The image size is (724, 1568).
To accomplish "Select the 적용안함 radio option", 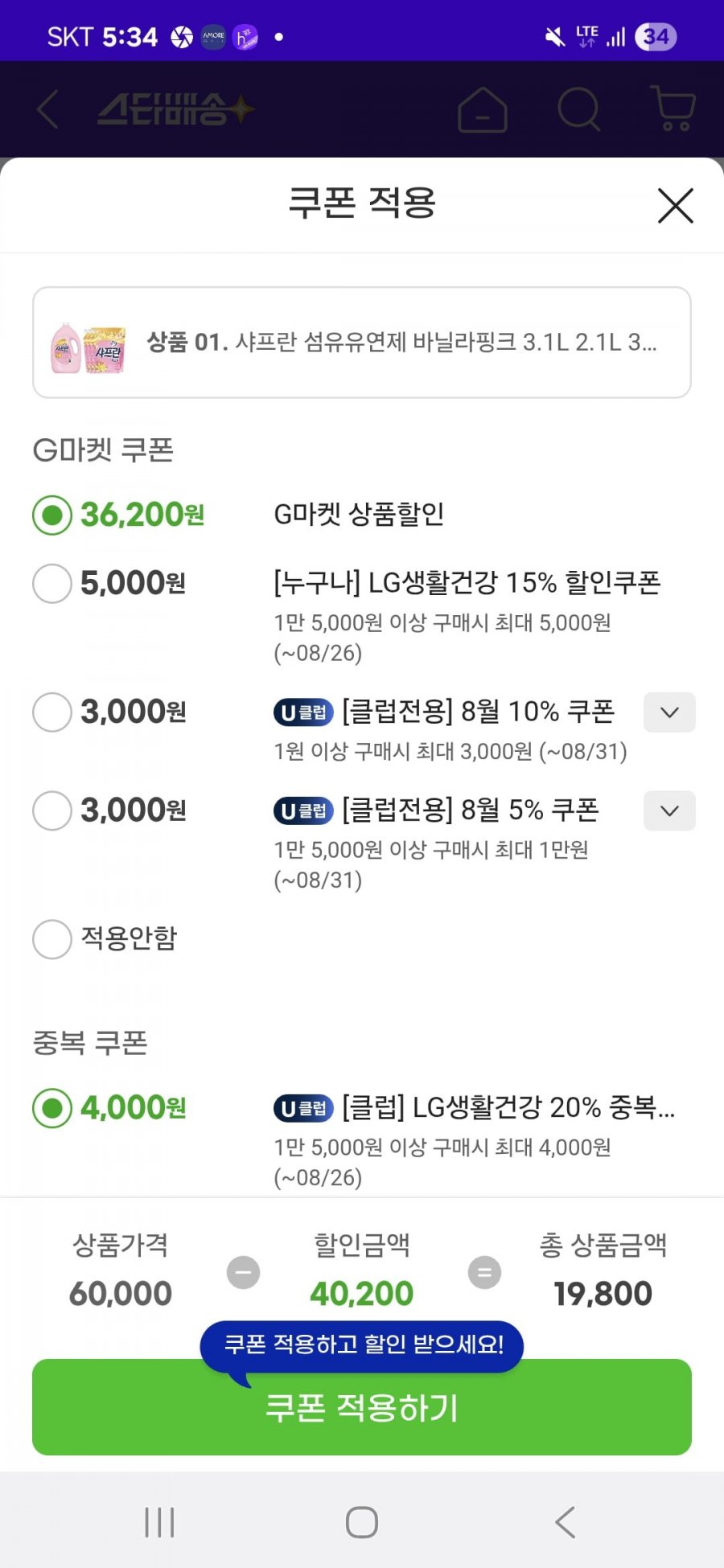I will tap(52, 938).
